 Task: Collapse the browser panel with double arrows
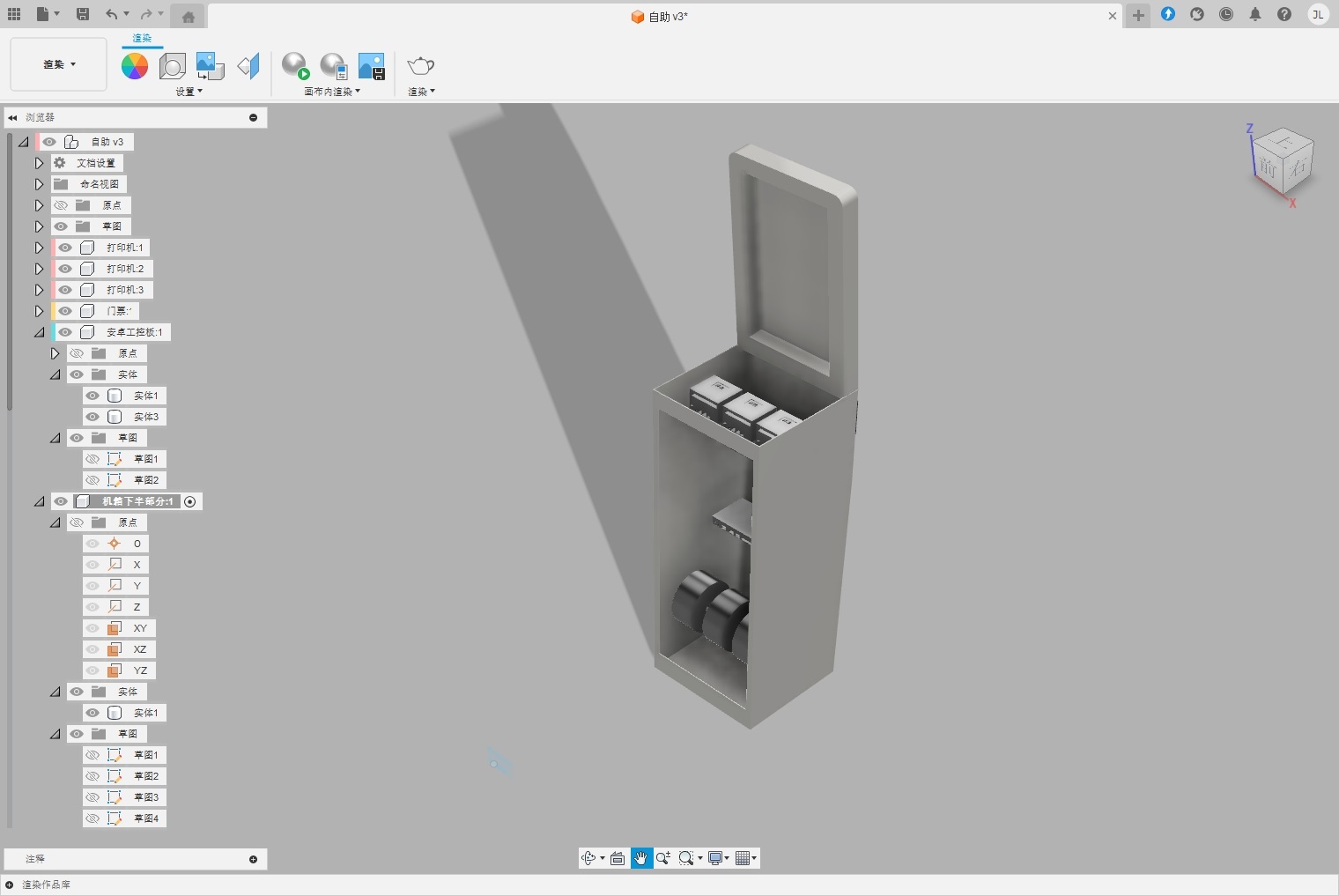point(12,117)
